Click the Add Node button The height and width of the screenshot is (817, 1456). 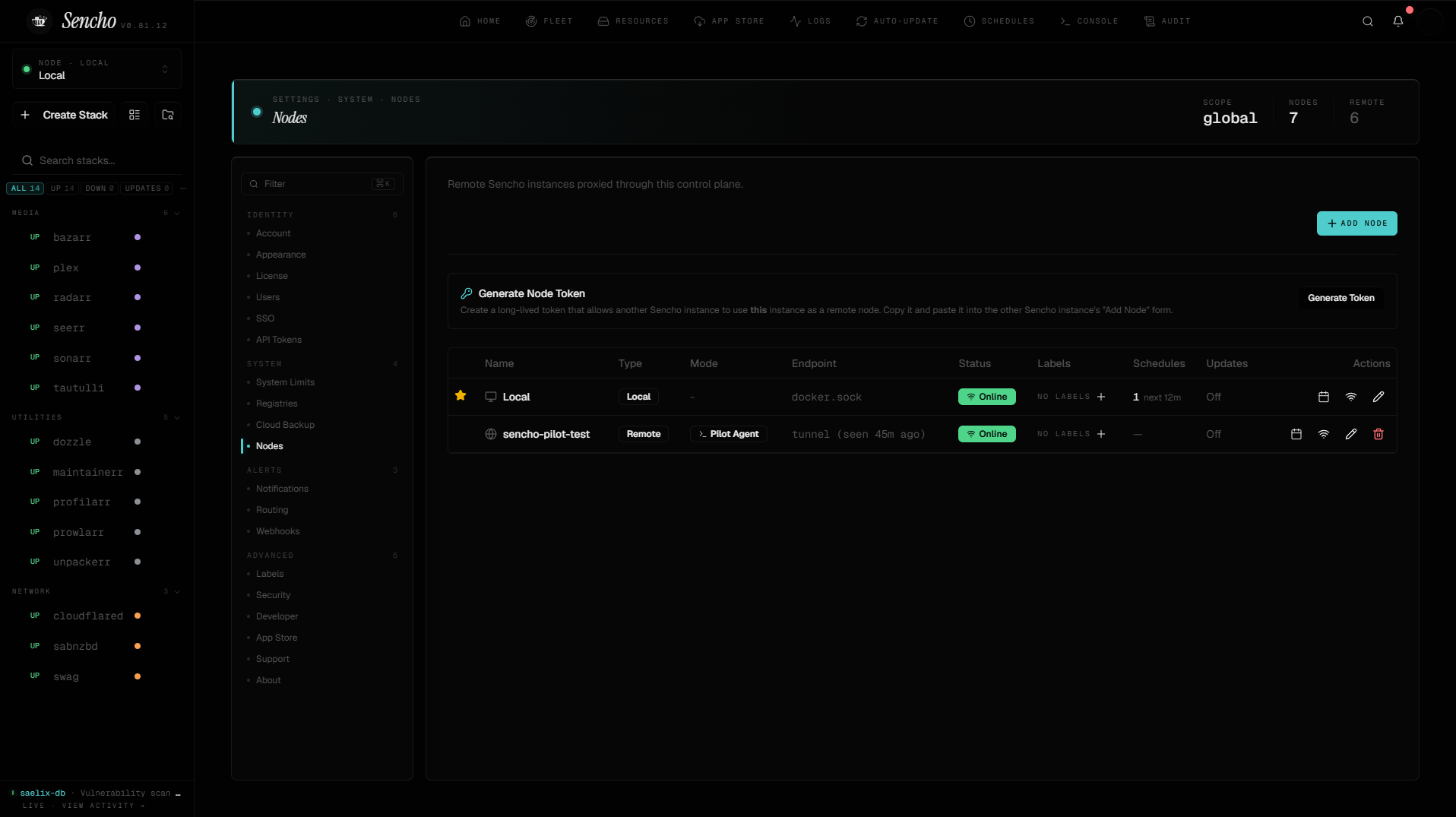(x=1357, y=223)
